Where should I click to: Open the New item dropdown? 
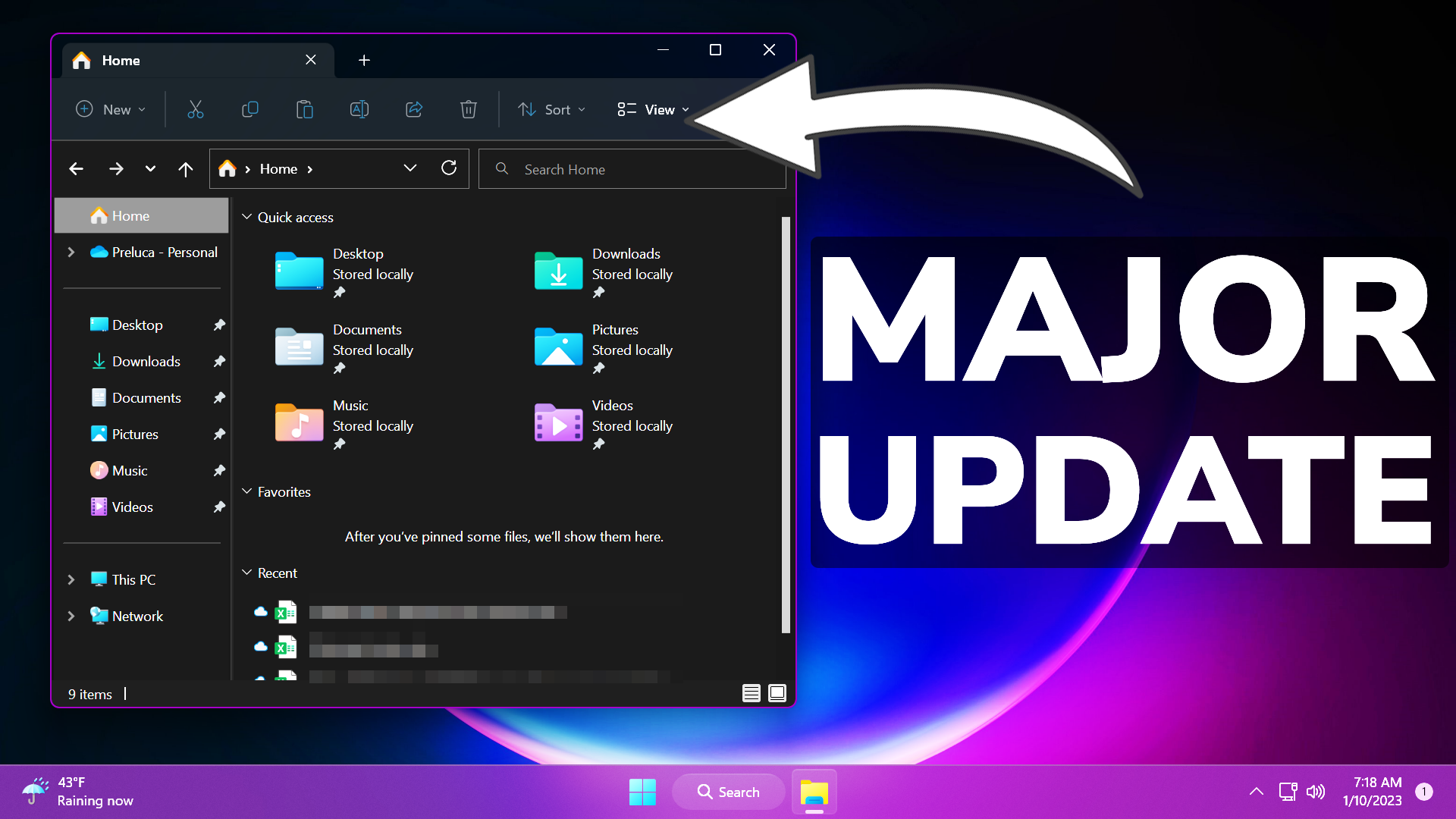click(111, 109)
